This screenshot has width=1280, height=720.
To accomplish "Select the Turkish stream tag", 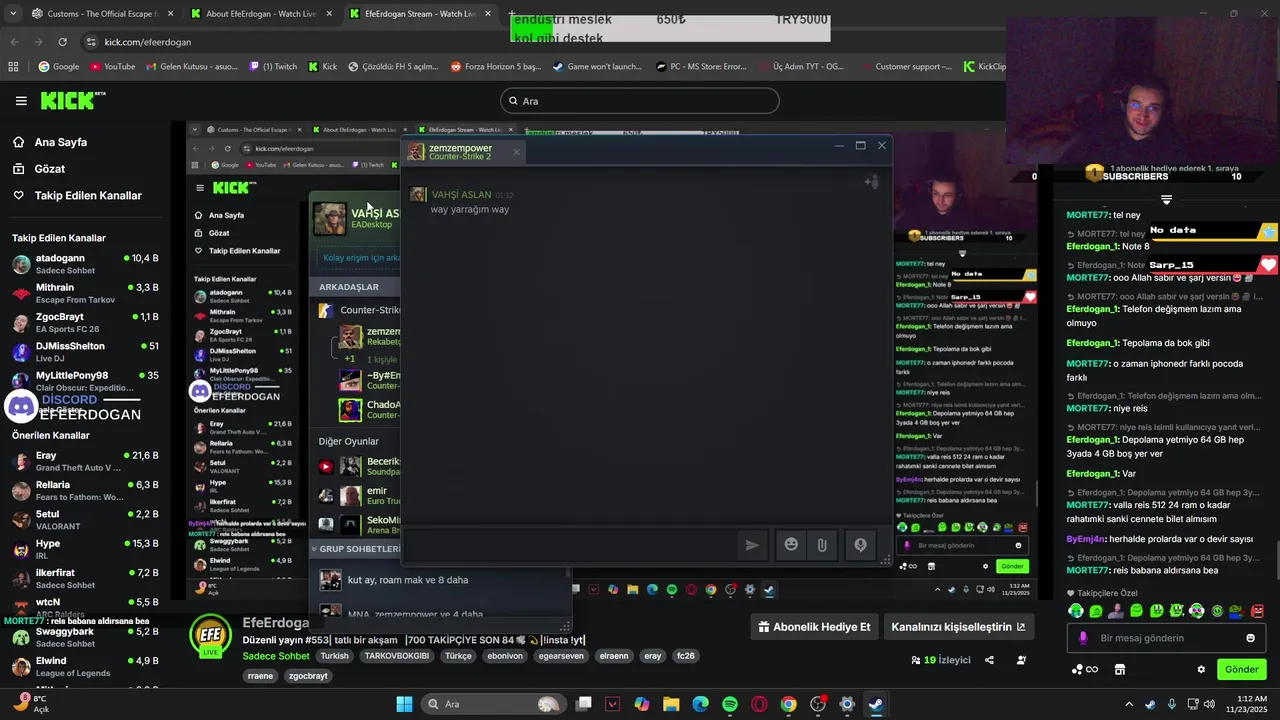I will click(334, 656).
